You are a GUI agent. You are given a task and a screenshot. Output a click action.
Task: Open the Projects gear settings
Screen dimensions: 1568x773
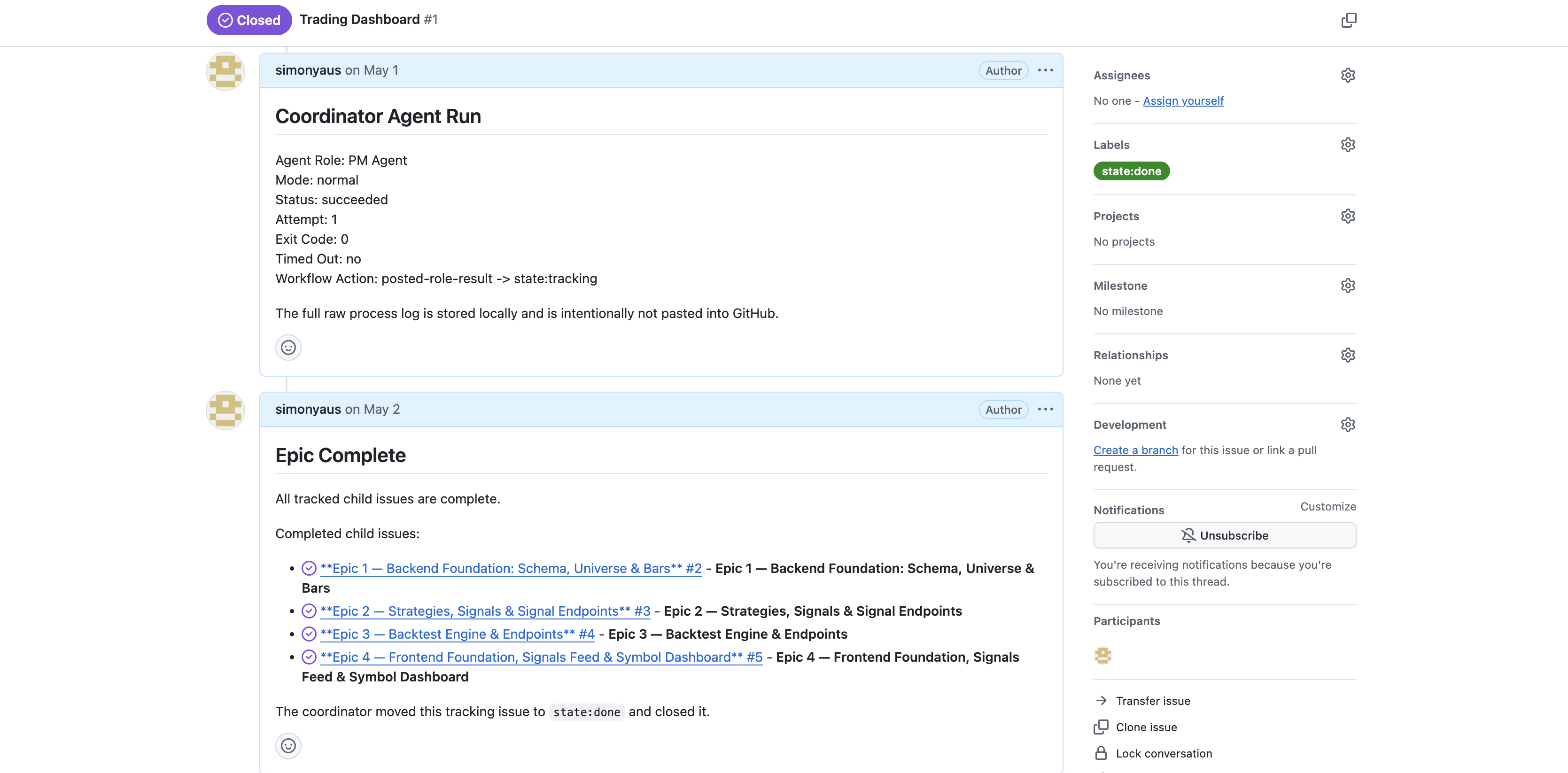(x=1348, y=216)
